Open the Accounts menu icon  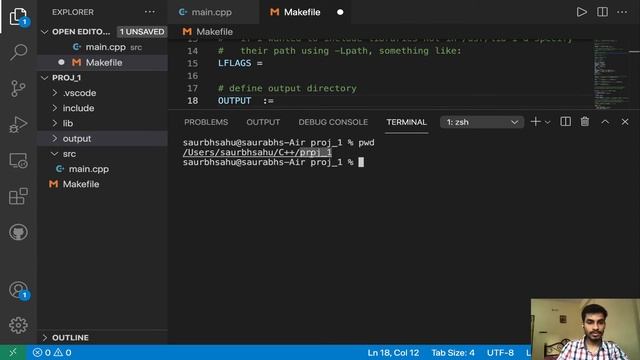18,290
